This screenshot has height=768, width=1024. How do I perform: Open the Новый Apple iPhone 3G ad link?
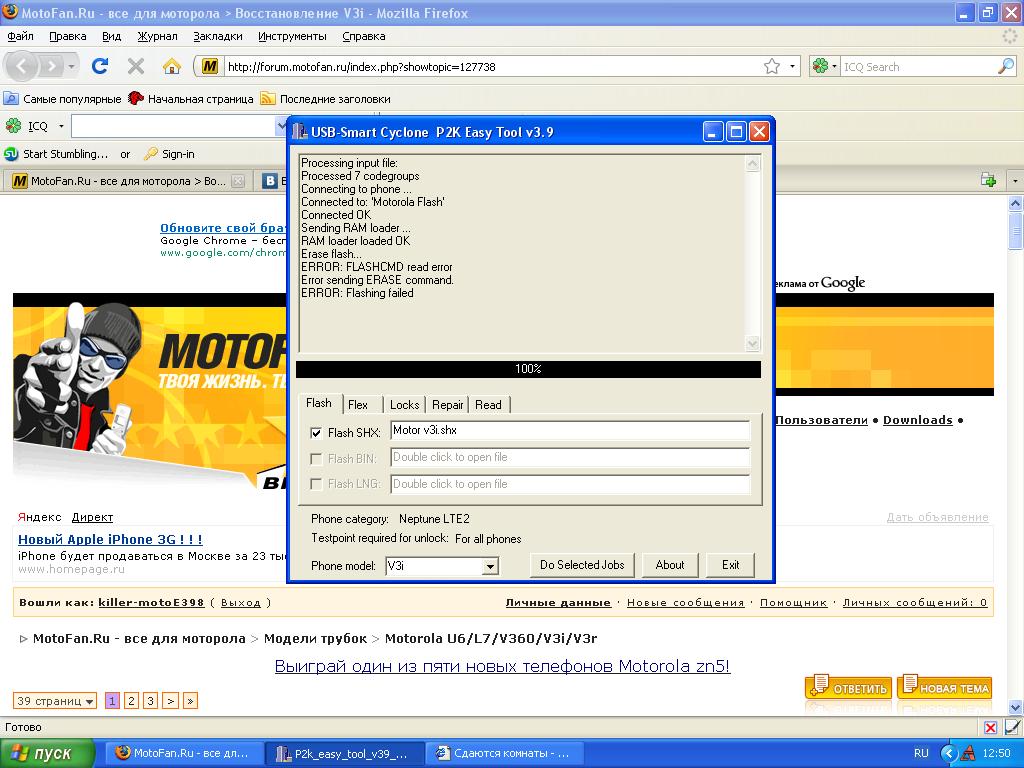click(x=110, y=539)
